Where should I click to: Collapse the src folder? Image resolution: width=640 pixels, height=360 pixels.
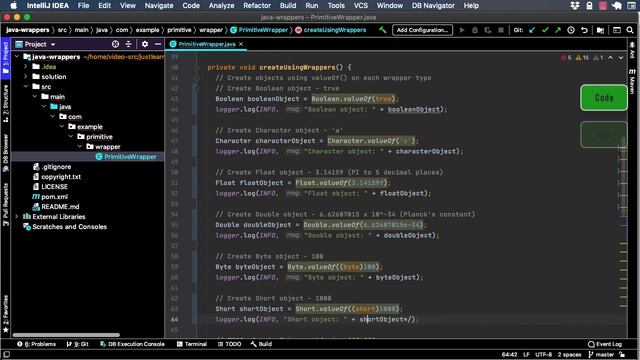(26, 87)
